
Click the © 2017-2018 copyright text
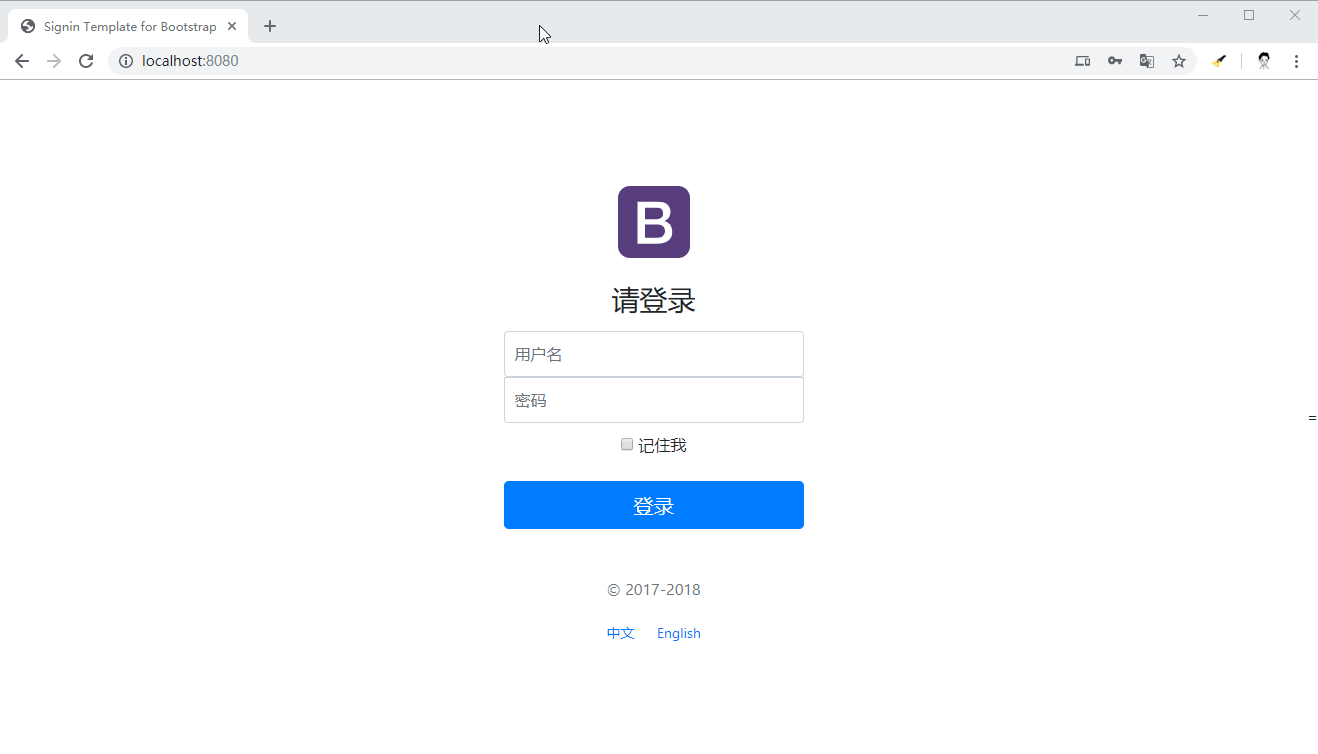[x=654, y=590]
